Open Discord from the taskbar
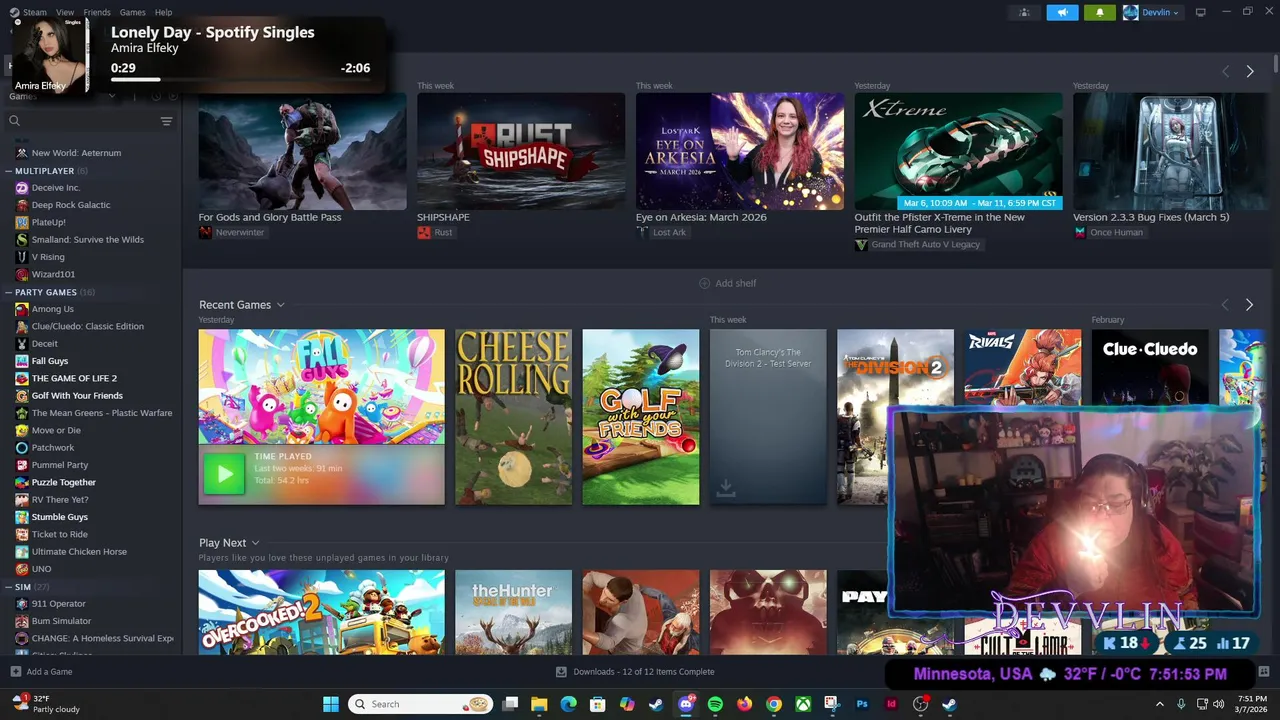The width and height of the screenshot is (1280, 720). pos(686,704)
